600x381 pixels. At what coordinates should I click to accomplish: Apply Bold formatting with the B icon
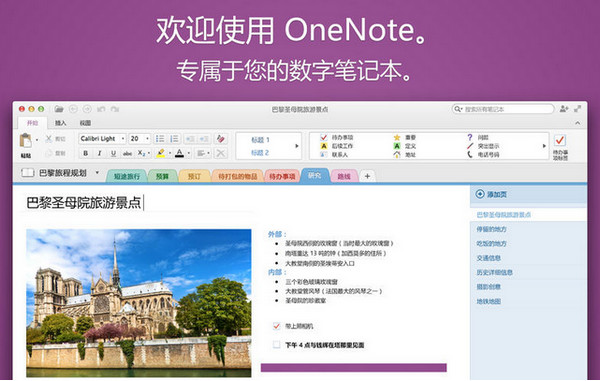86,153
